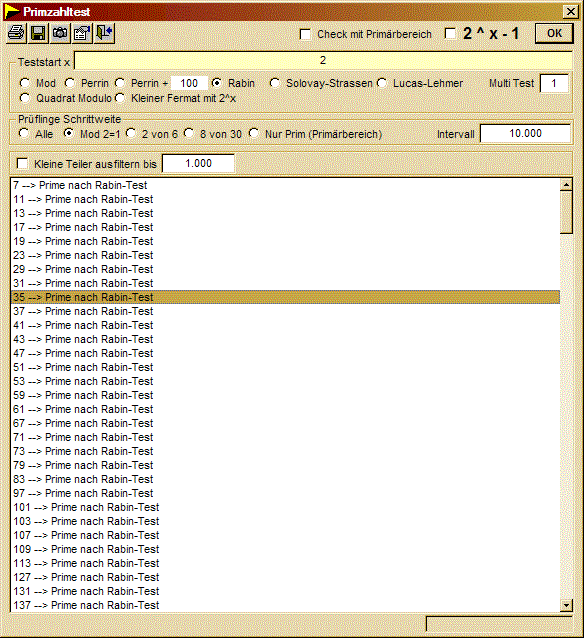Viewport: 584px width, 638px height.
Task: Click the Primzahltest title bar flag icon
Action: point(12,11)
